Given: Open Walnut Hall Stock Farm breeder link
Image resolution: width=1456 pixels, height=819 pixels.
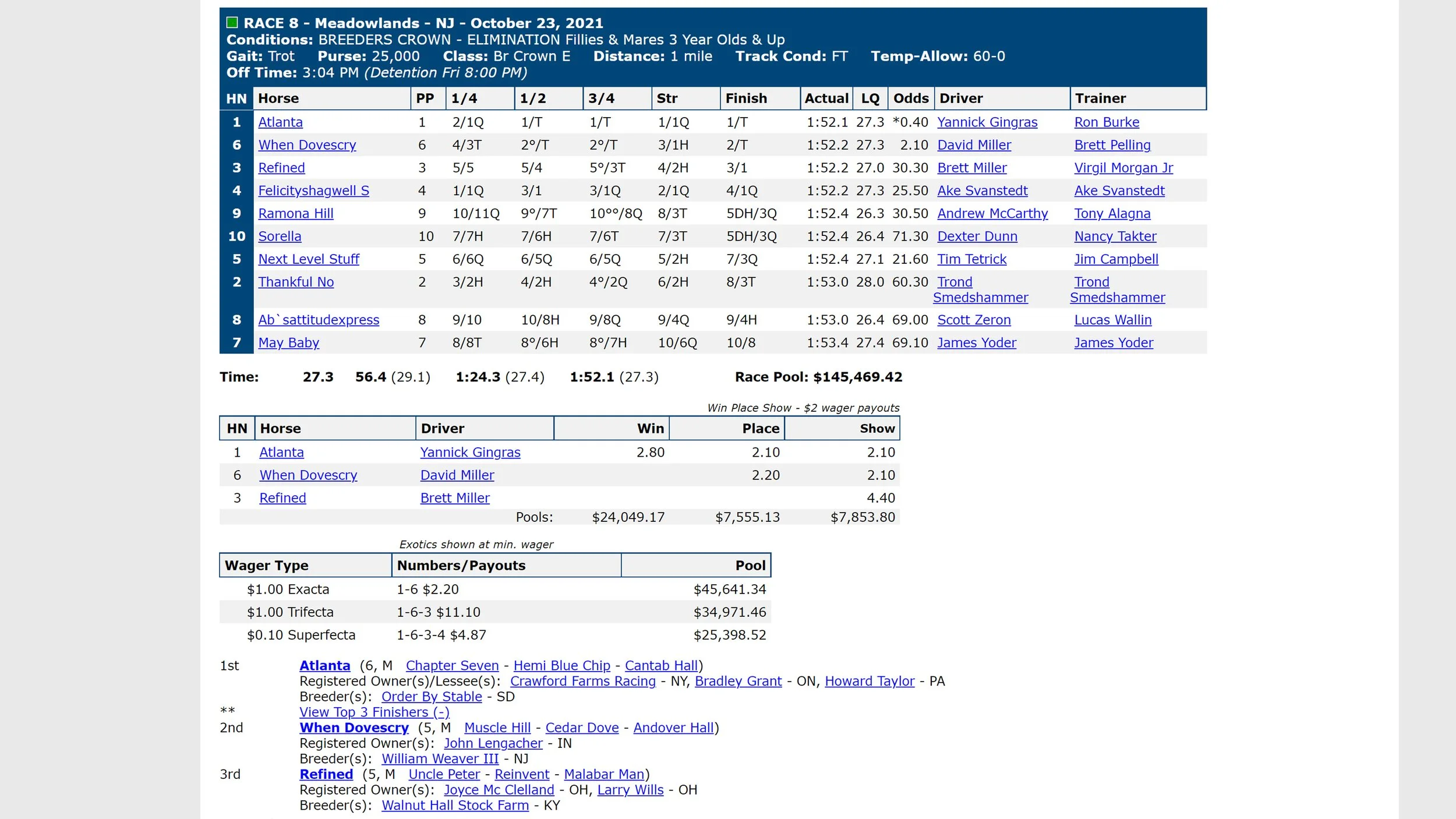Looking at the screenshot, I should click(455, 806).
